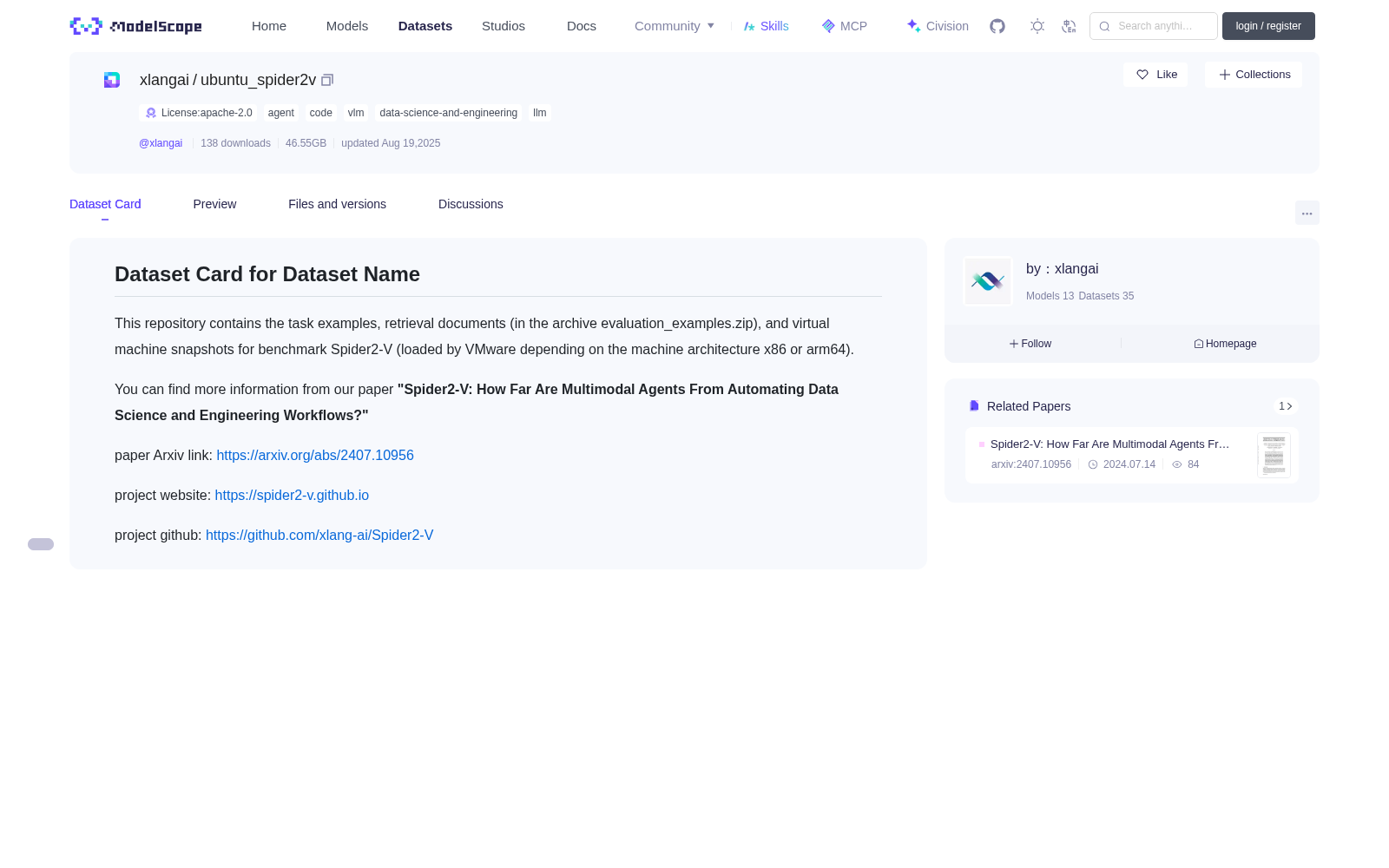Focus the Search anything input field

[1154, 26]
